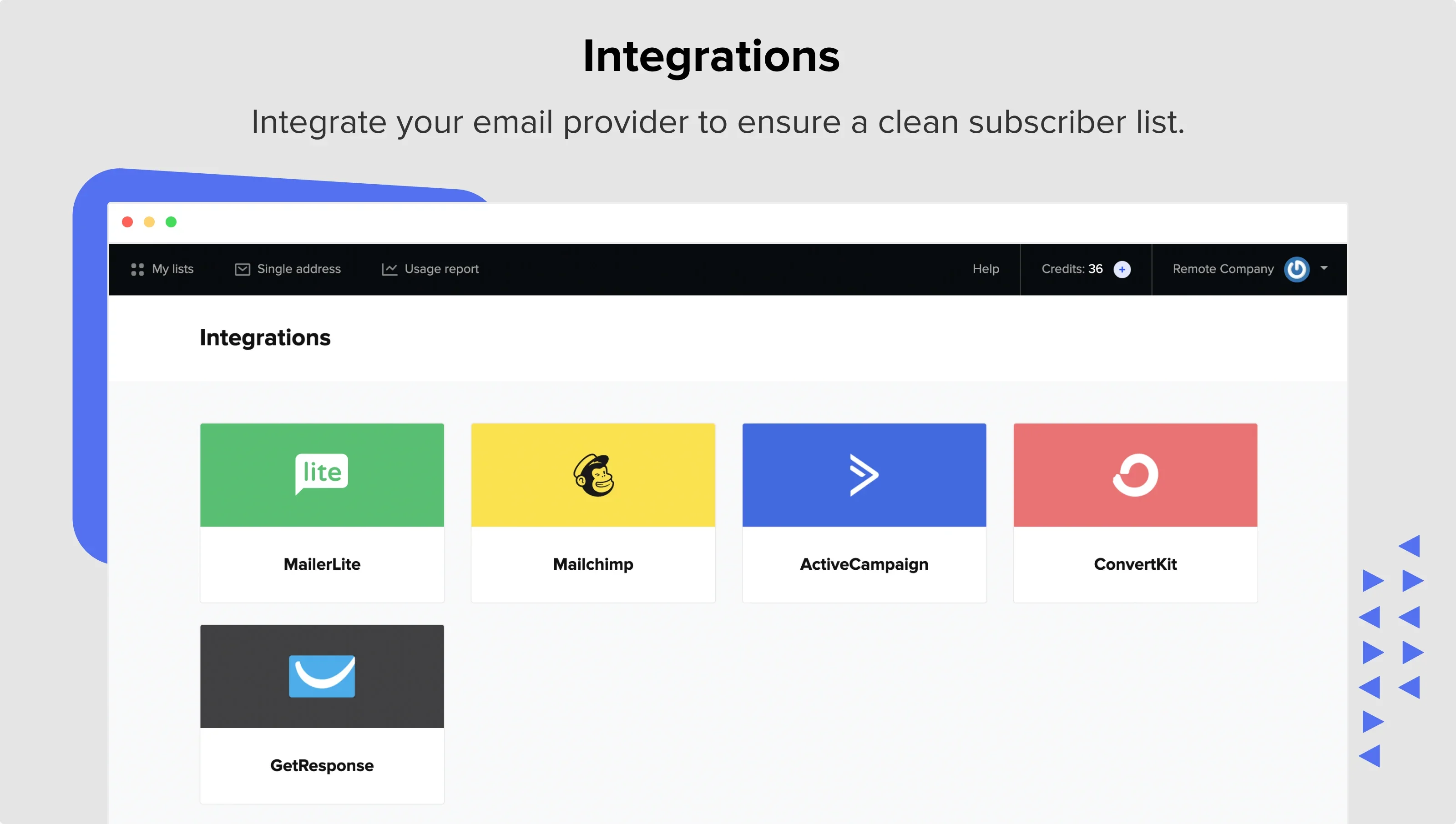This screenshot has width=1456, height=824.
Task: Click the GetResponse envelope logo
Action: point(322,676)
